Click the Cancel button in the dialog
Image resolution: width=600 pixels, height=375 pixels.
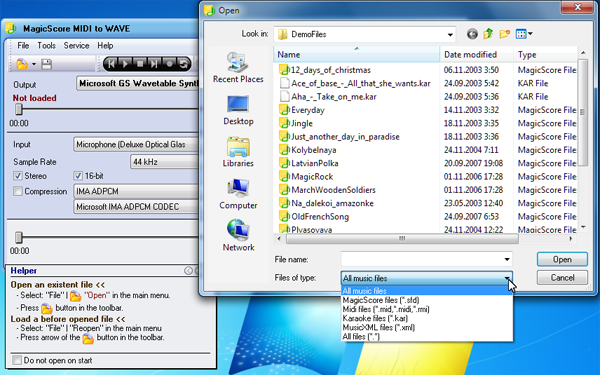tap(562, 277)
